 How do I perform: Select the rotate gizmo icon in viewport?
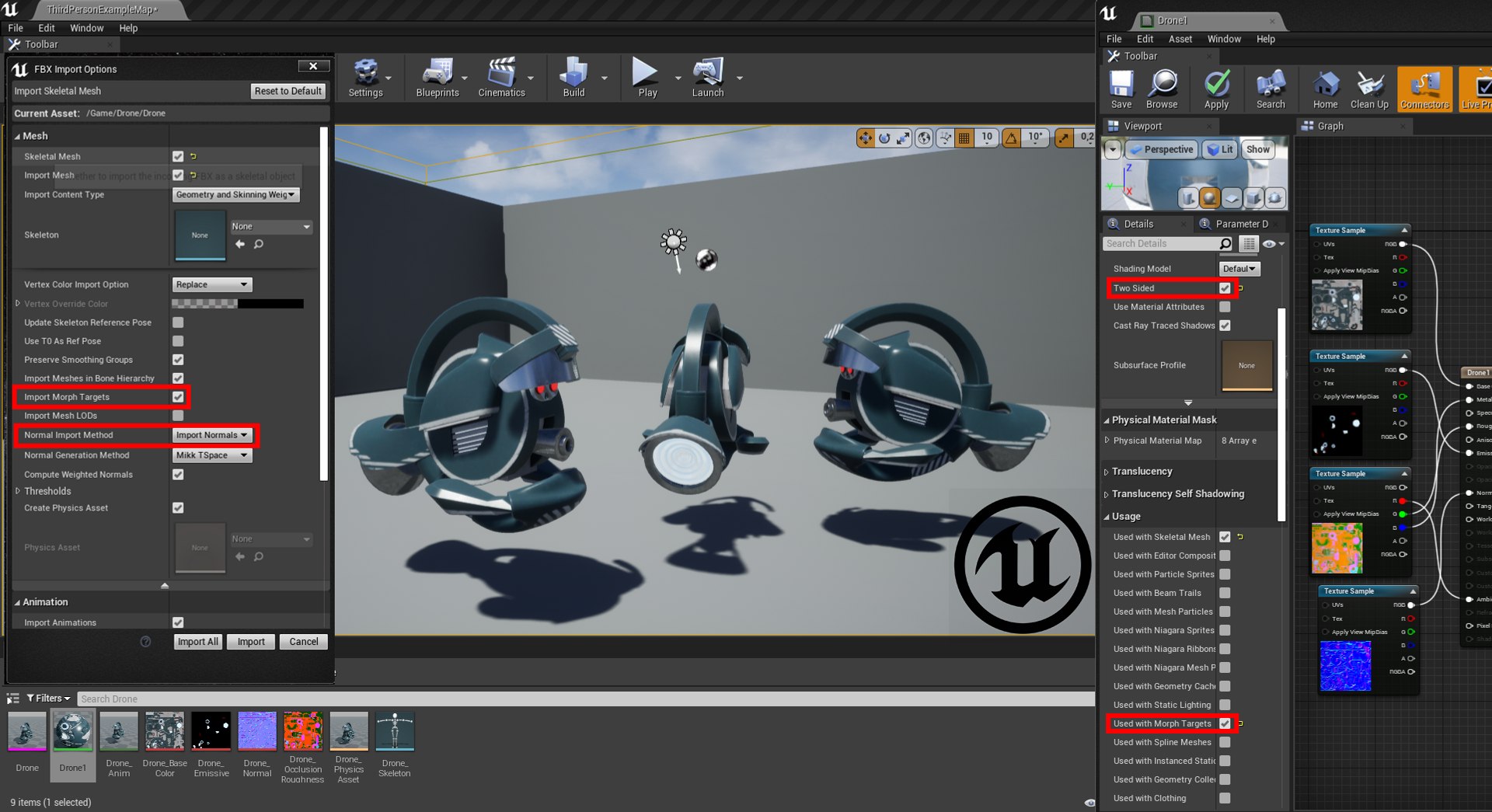tap(884, 138)
